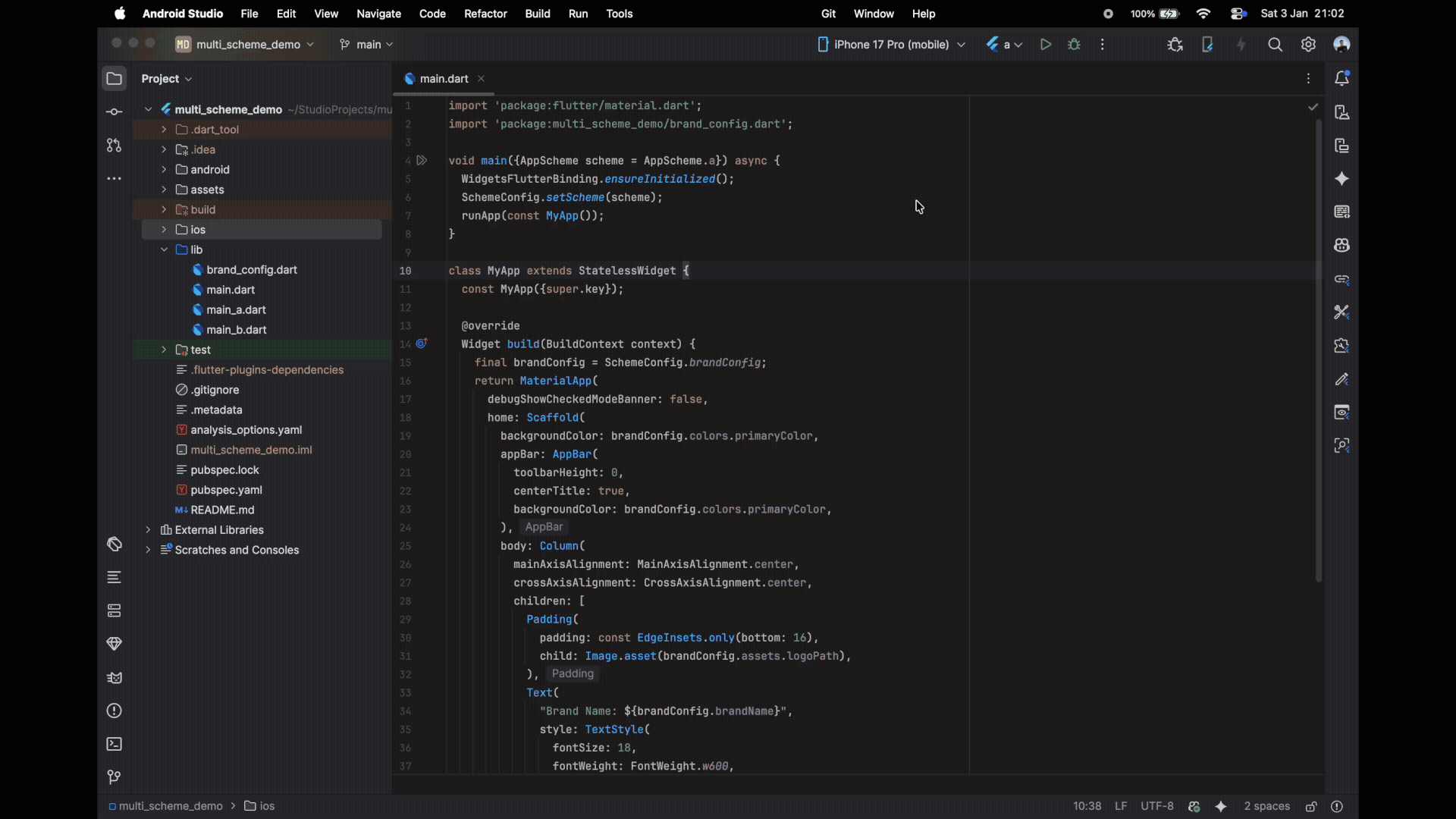This screenshot has height=819, width=1456.
Task: Open the Wi-Fi menu bar icon
Action: (x=1203, y=14)
